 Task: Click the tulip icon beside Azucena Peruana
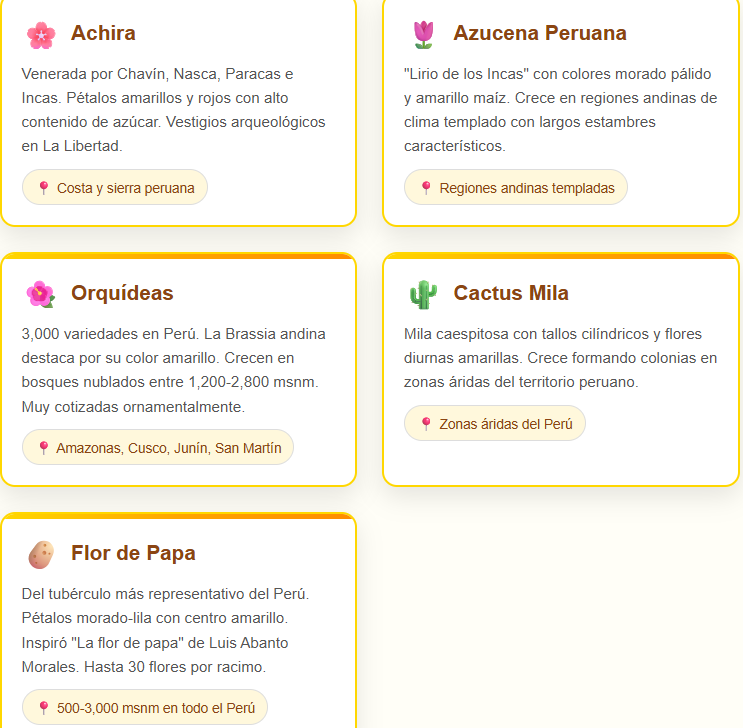(x=424, y=35)
